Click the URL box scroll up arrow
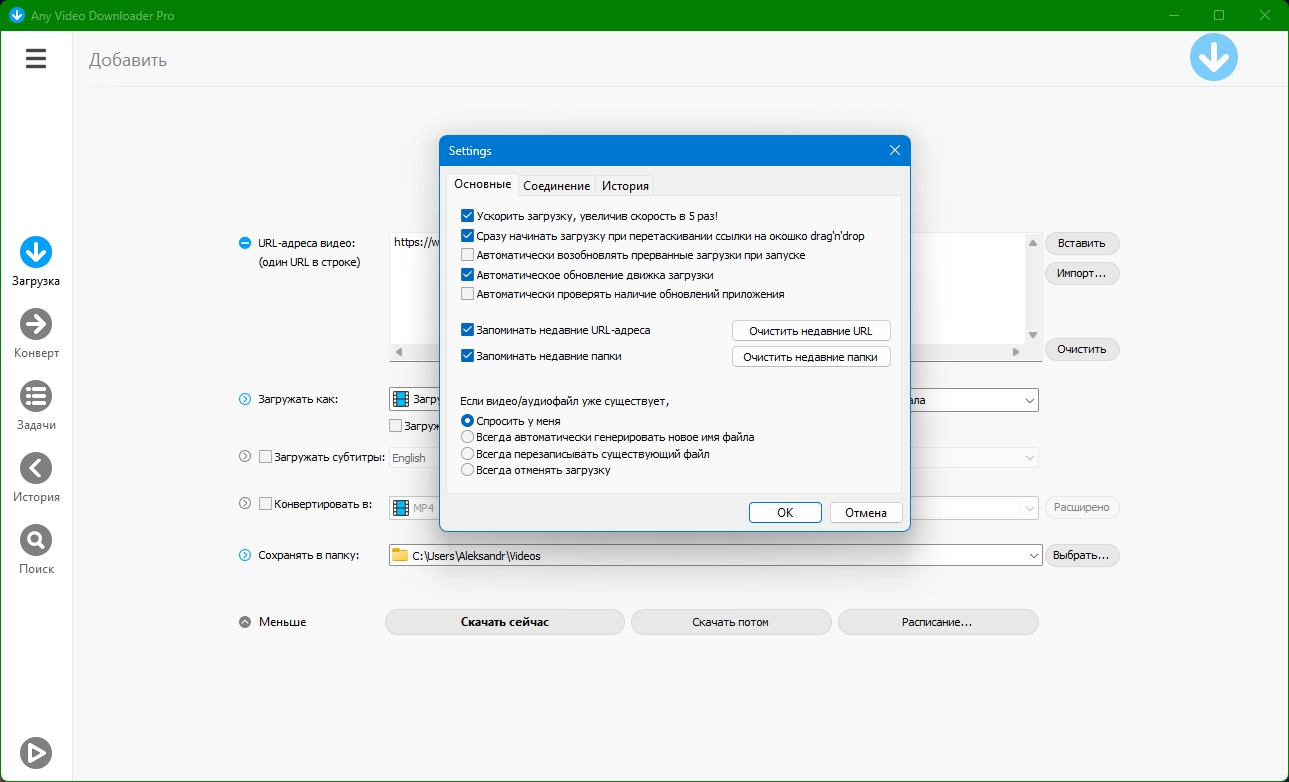 point(1033,241)
